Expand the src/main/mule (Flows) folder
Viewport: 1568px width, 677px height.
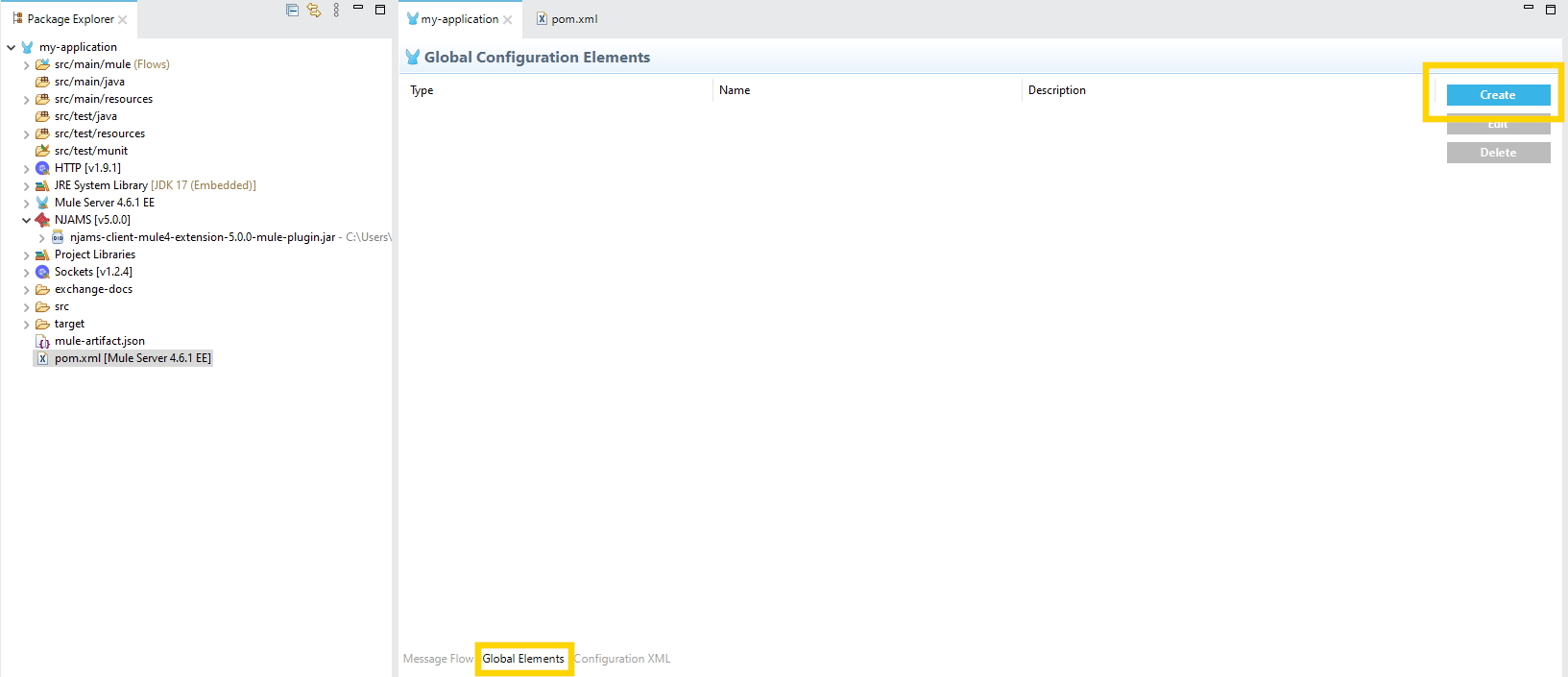[26, 65]
